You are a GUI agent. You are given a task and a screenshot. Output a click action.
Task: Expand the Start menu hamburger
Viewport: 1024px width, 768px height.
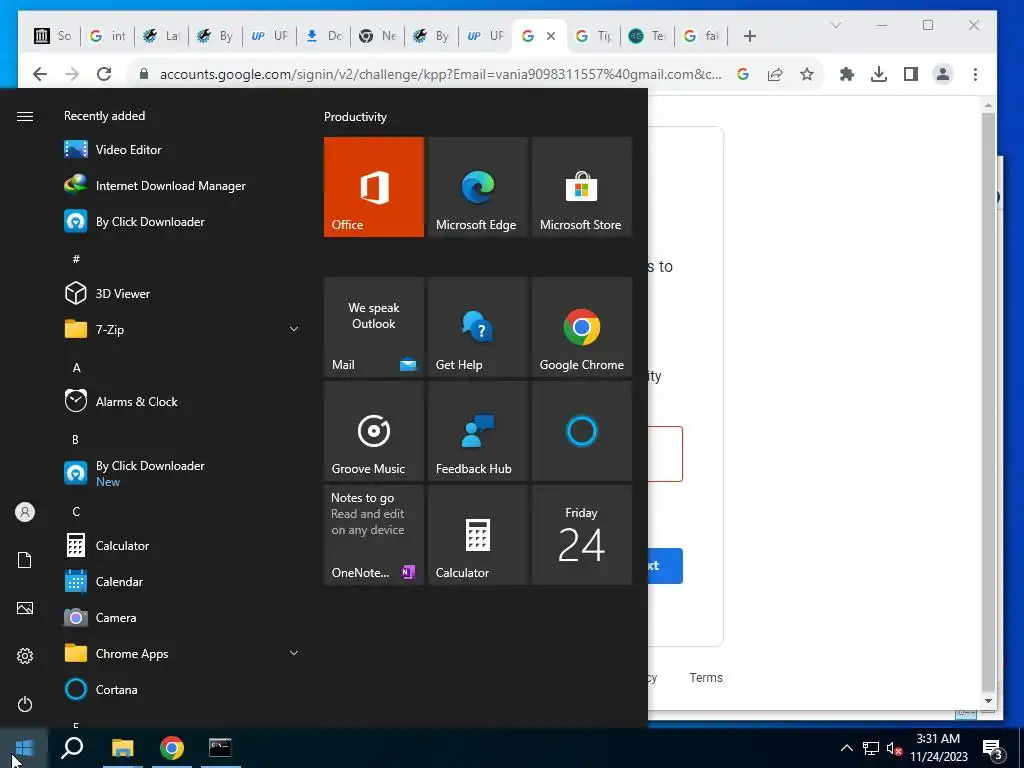pos(25,116)
